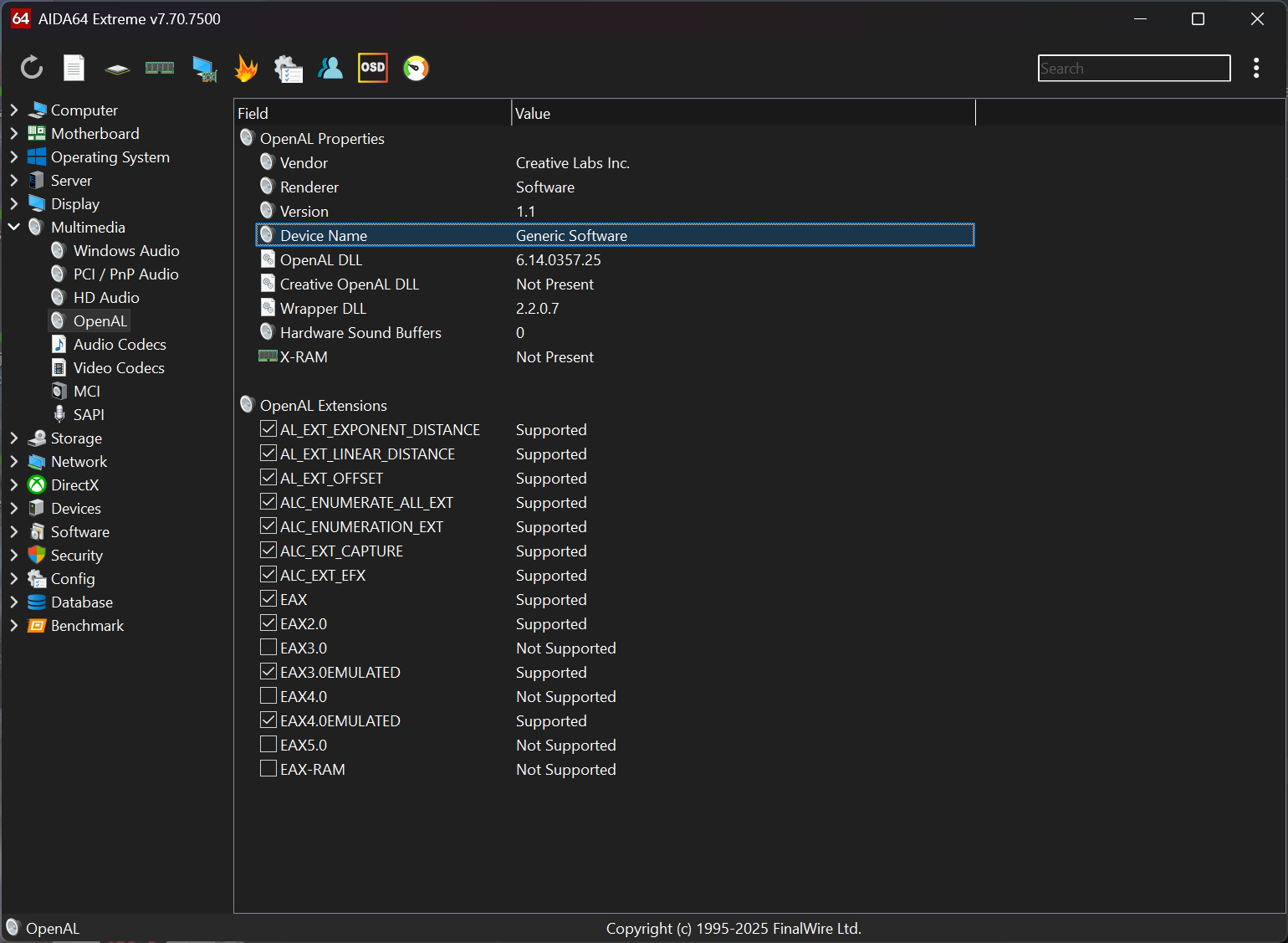
Task: Toggle the EAX-RAM checkbox
Action: click(x=268, y=768)
